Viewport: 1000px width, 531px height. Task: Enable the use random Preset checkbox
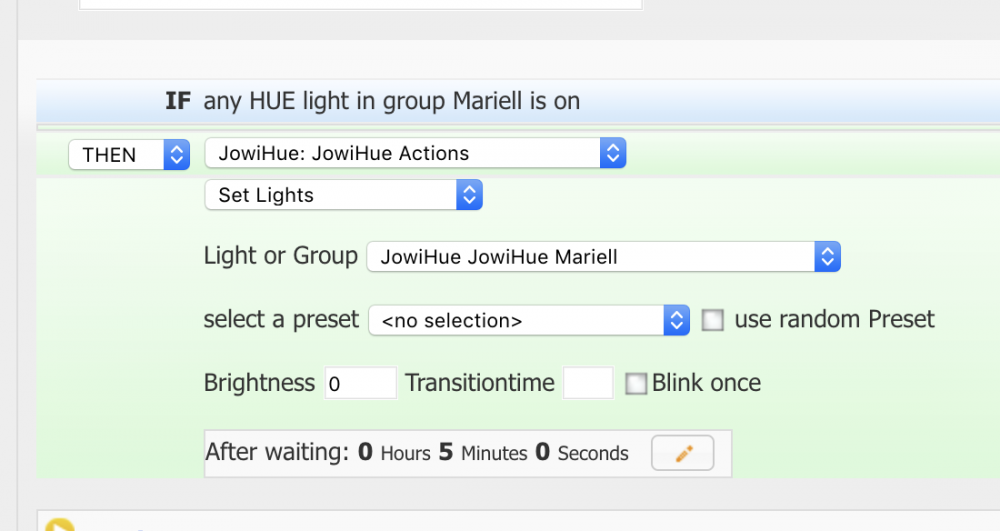pyautogui.click(x=712, y=320)
